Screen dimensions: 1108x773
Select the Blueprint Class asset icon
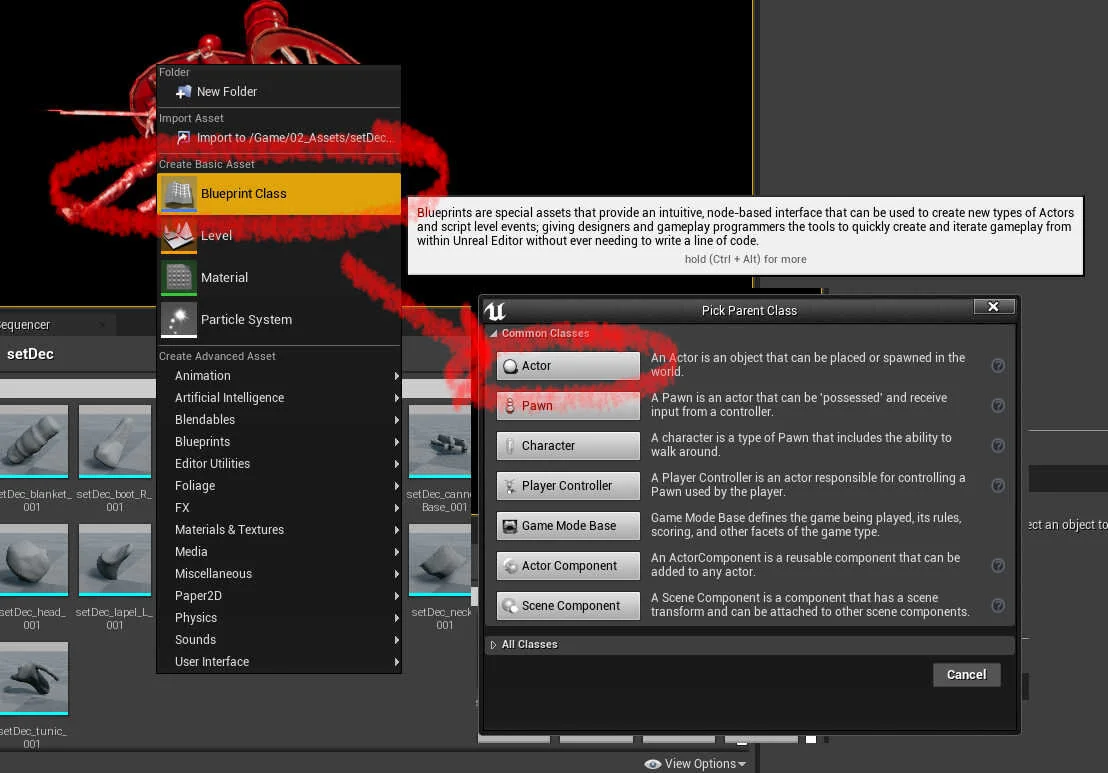[x=178, y=193]
